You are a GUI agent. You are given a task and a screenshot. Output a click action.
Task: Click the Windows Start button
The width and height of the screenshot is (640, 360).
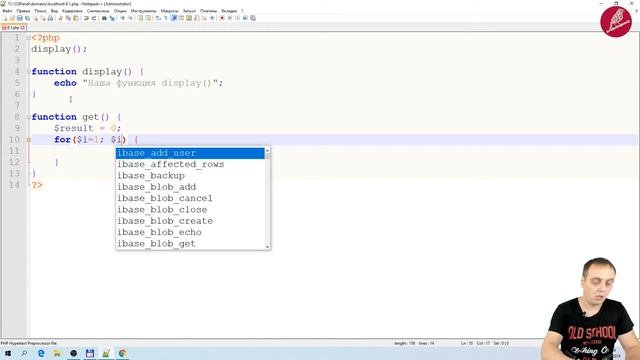pyautogui.click(x=8, y=353)
